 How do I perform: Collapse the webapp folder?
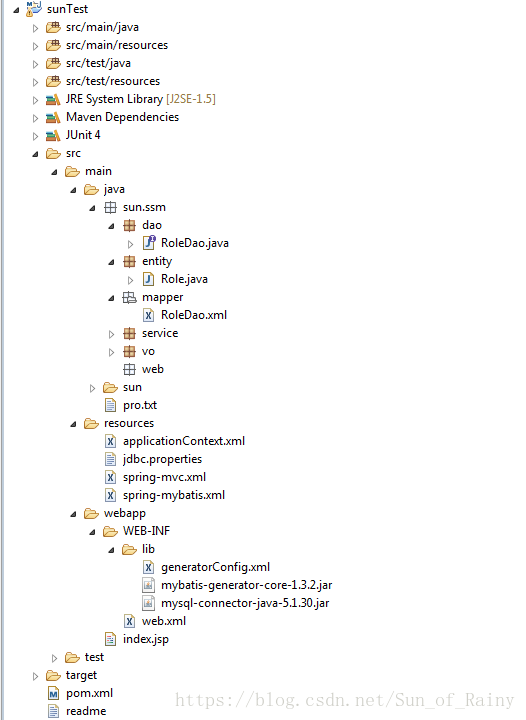tap(73, 514)
